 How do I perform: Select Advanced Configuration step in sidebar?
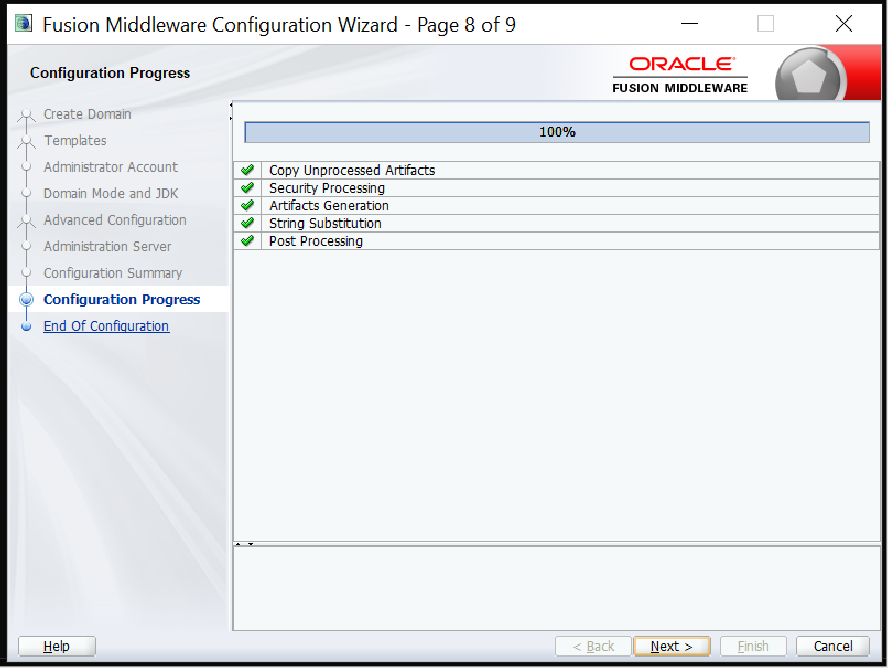(115, 220)
